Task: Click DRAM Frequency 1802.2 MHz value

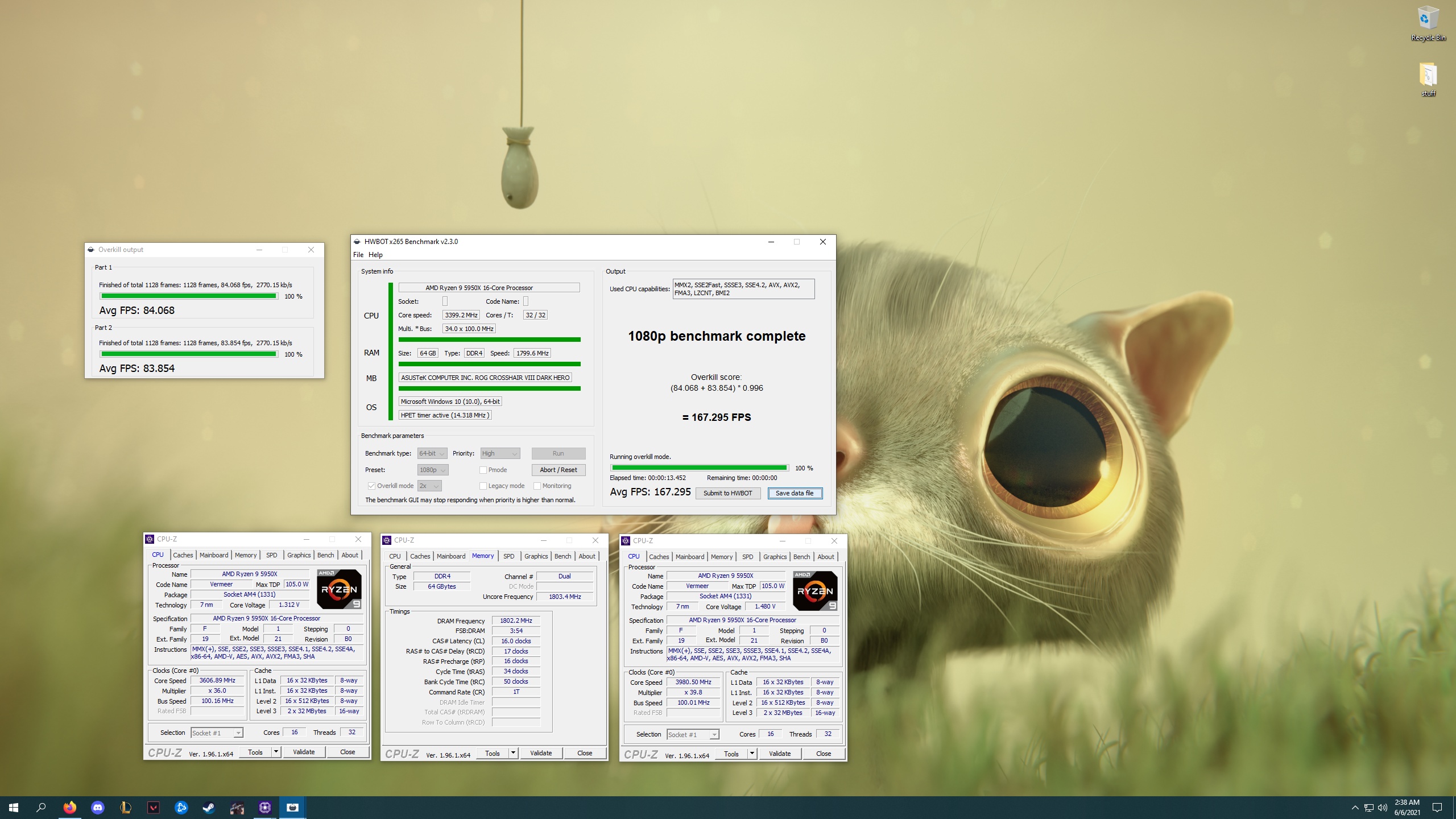Action: 516,621
